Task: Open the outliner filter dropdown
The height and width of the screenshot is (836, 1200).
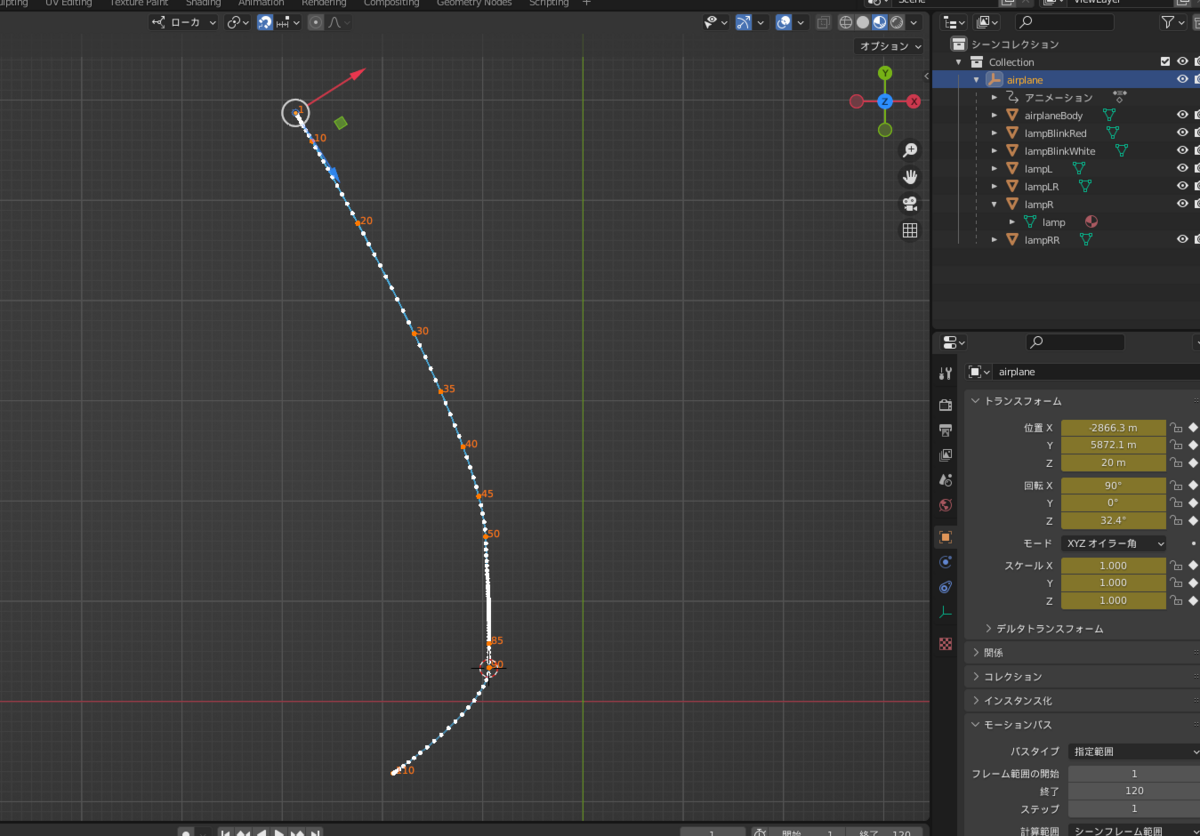Action: (1173, 22)
